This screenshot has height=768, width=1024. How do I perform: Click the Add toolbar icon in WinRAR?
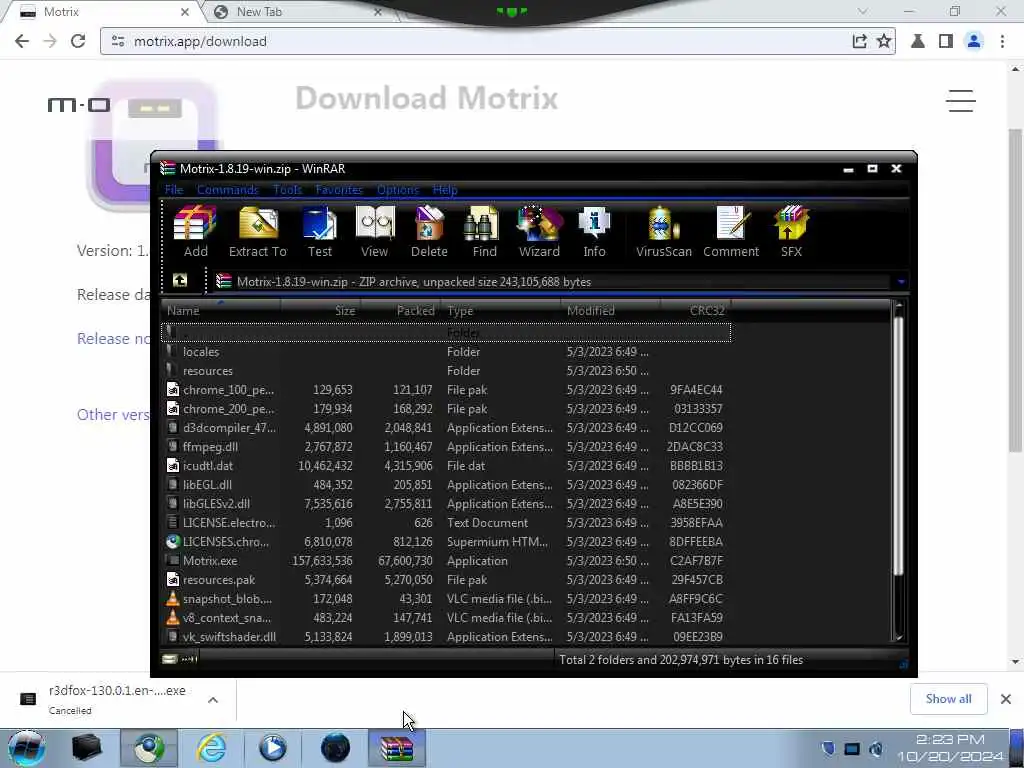coord(195,232)
